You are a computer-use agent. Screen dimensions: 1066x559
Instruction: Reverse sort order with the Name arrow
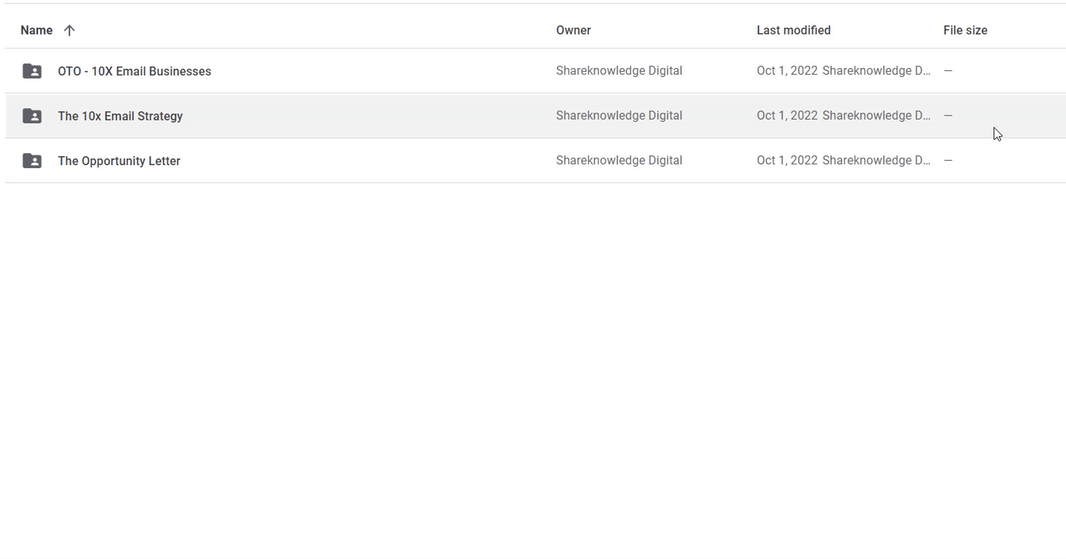69,30
